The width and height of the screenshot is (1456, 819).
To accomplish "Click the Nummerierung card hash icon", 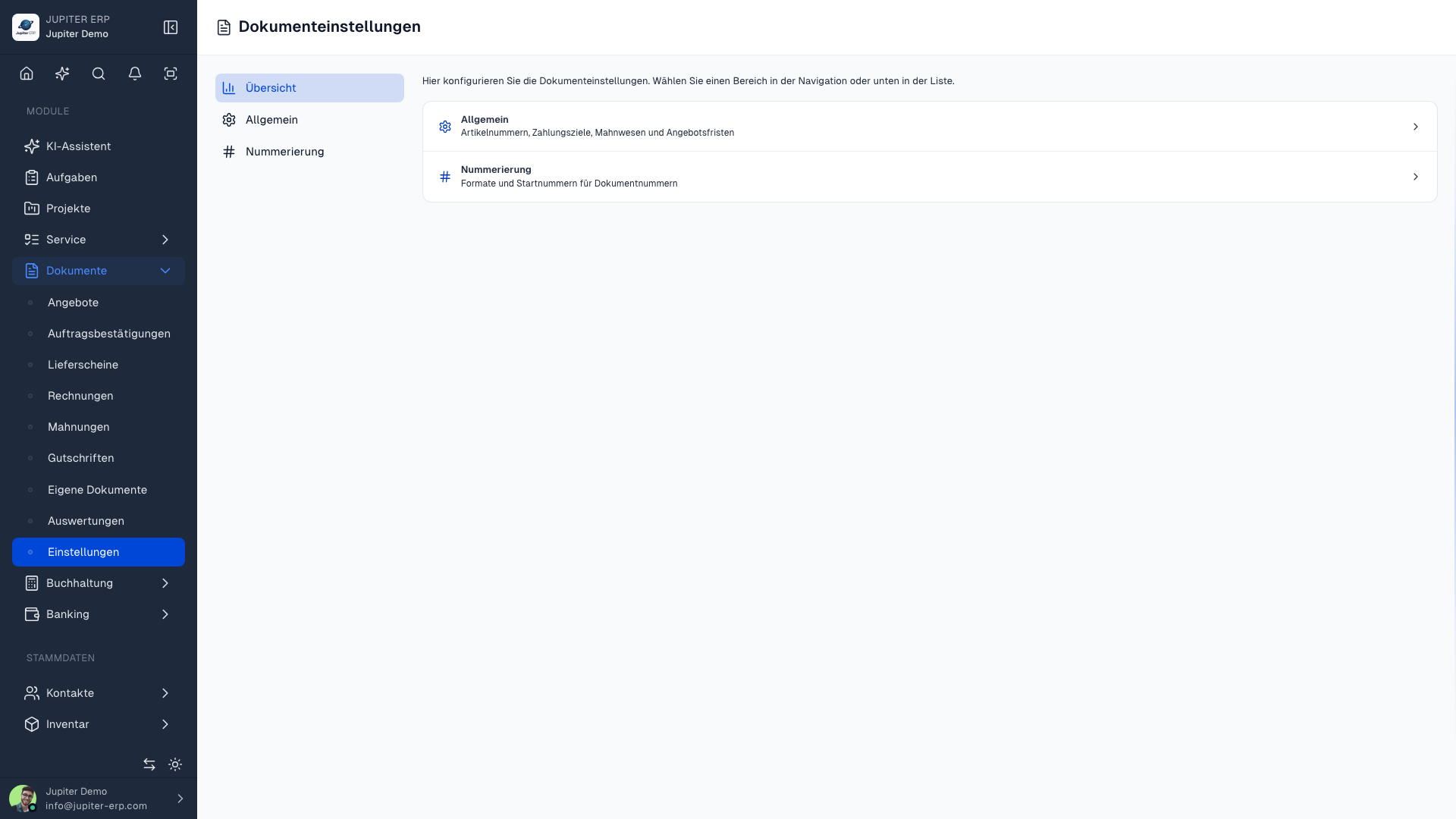I will (445, 177).
